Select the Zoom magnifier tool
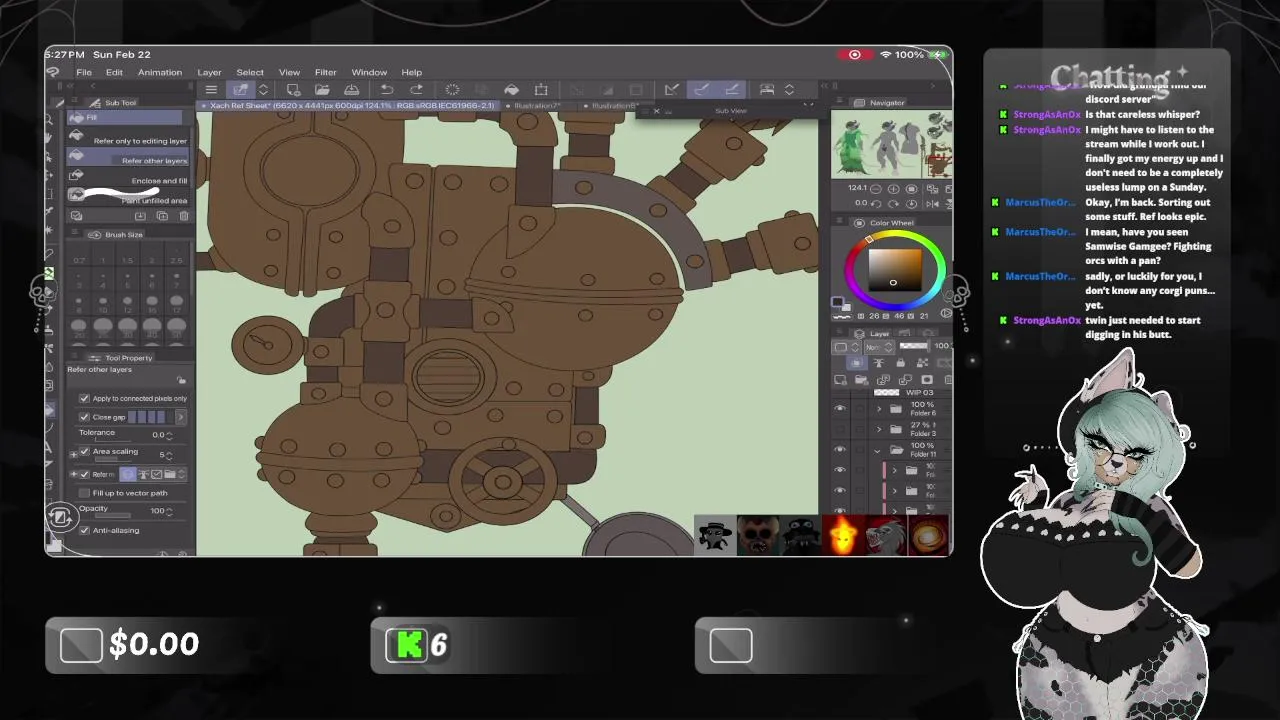The height and width of the screenshot is (720, 1280). 49,119
